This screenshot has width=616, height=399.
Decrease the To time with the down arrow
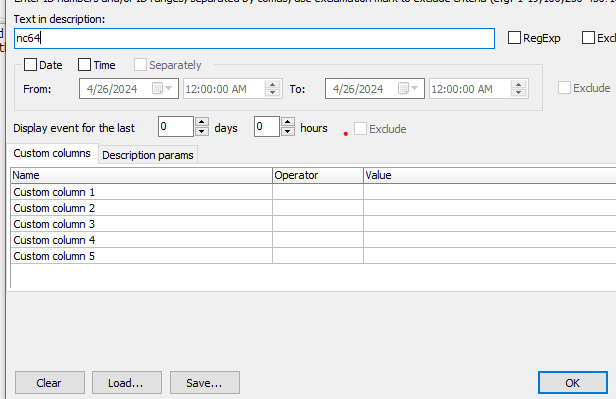click(x=519, y=93)
